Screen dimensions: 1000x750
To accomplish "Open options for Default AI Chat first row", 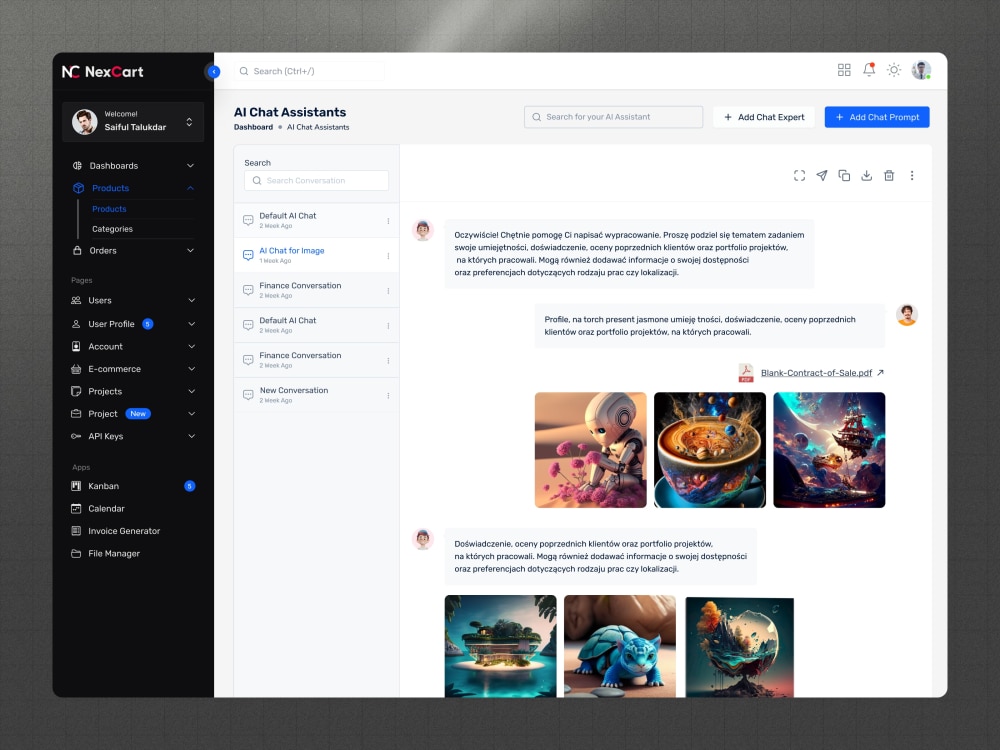I will [x=388, y=221].
